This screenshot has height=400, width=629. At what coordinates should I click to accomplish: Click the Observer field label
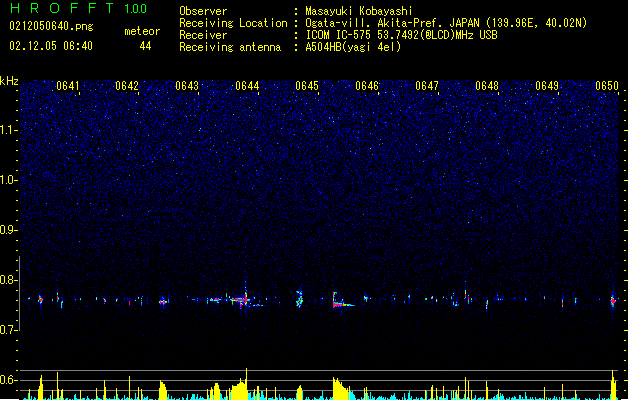click(x=203, y=11)
